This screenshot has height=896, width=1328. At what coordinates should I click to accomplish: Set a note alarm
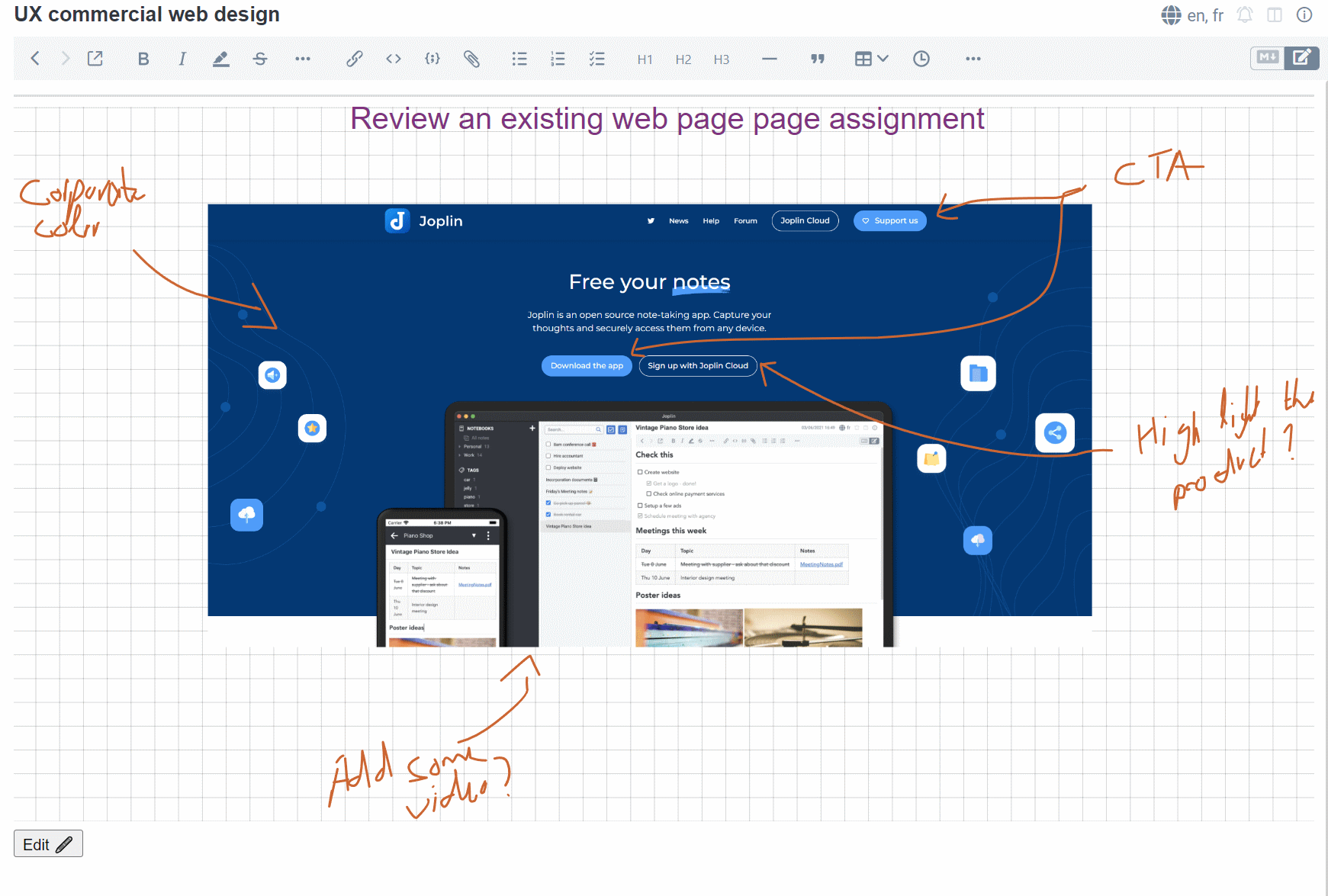pos(1245,14)
